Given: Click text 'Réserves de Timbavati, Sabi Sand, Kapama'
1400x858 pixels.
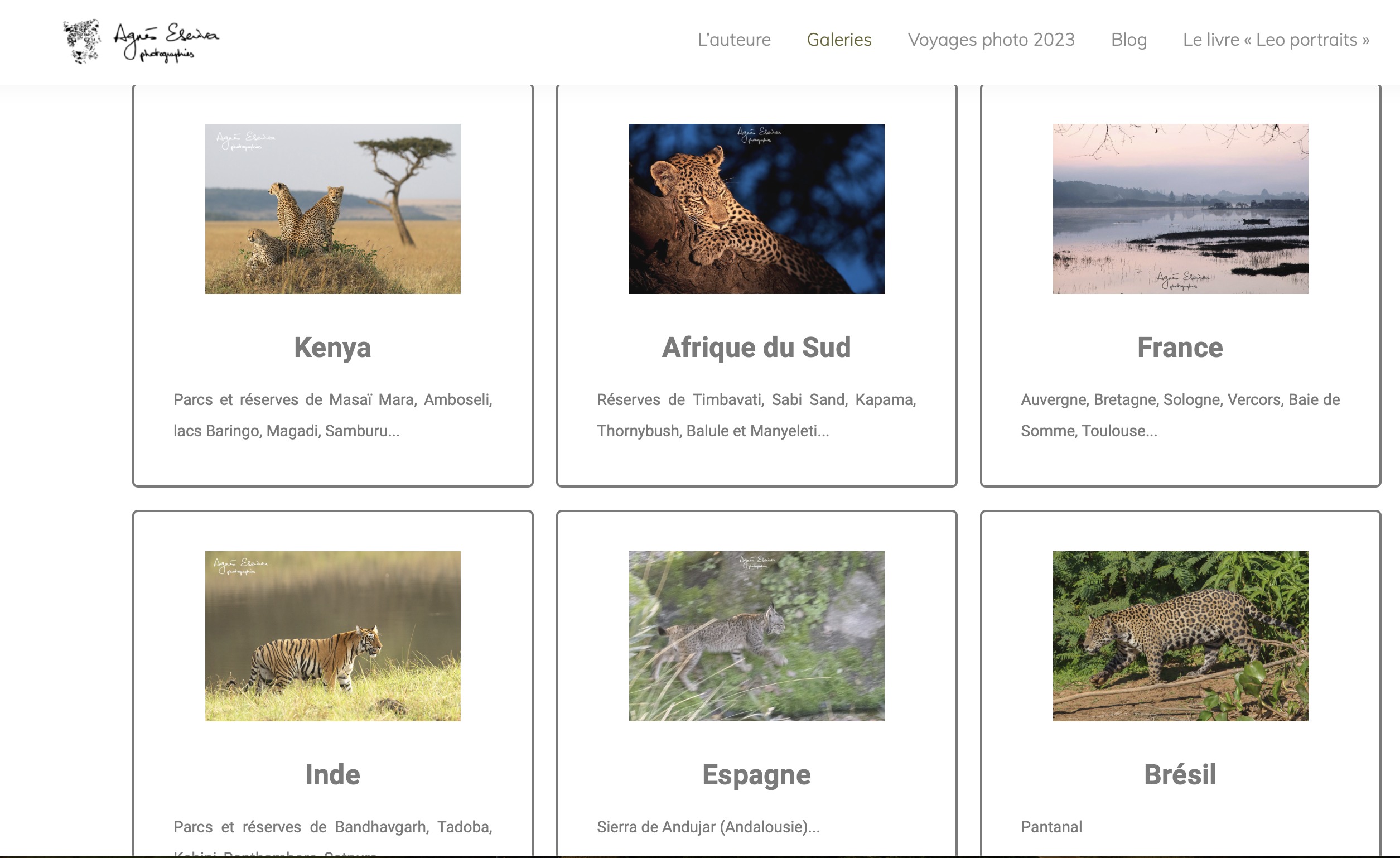Looking at the screenshot, I should click(755, 399).
